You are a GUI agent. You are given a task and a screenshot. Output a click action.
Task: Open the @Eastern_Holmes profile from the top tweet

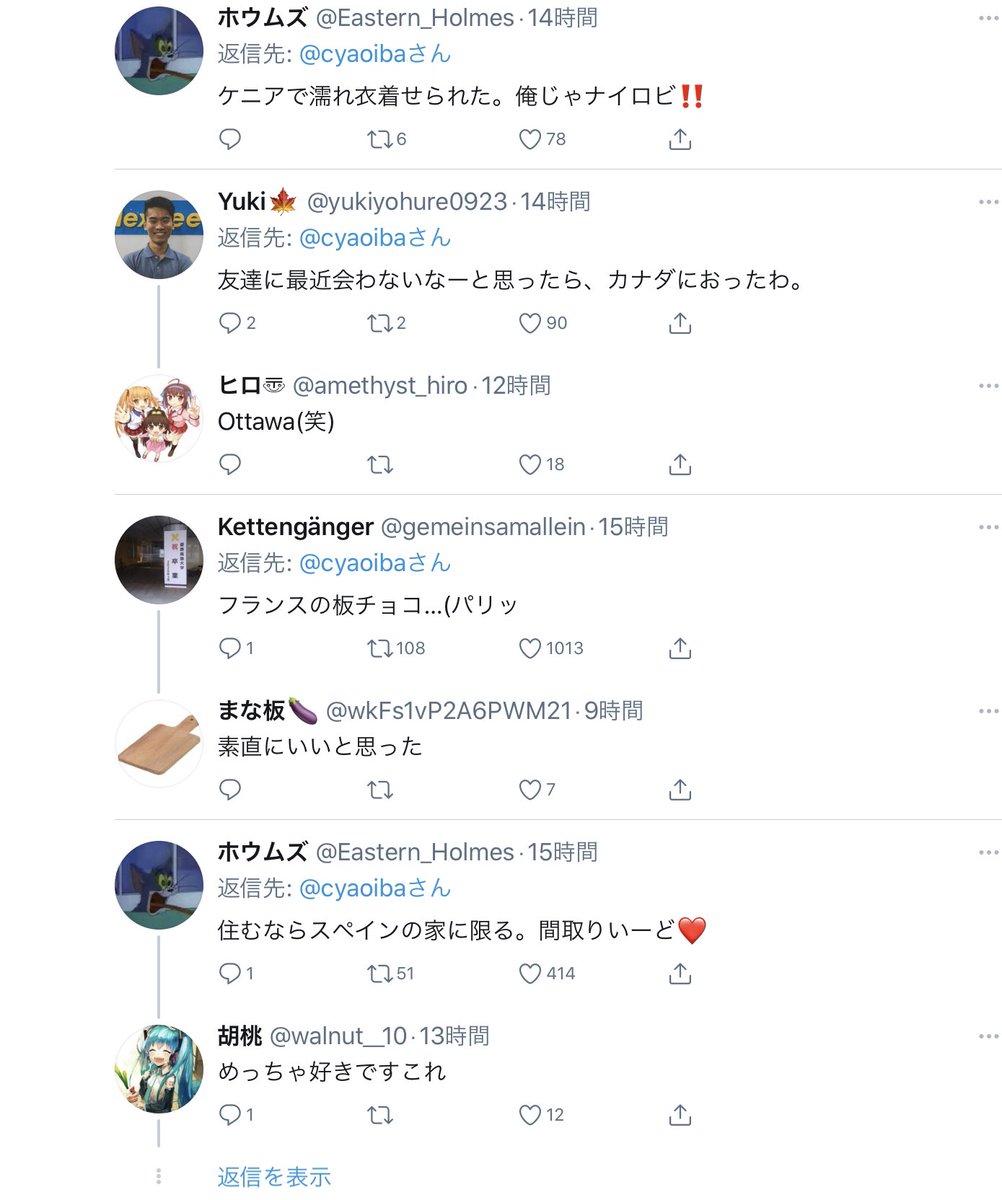pos(415,17)
